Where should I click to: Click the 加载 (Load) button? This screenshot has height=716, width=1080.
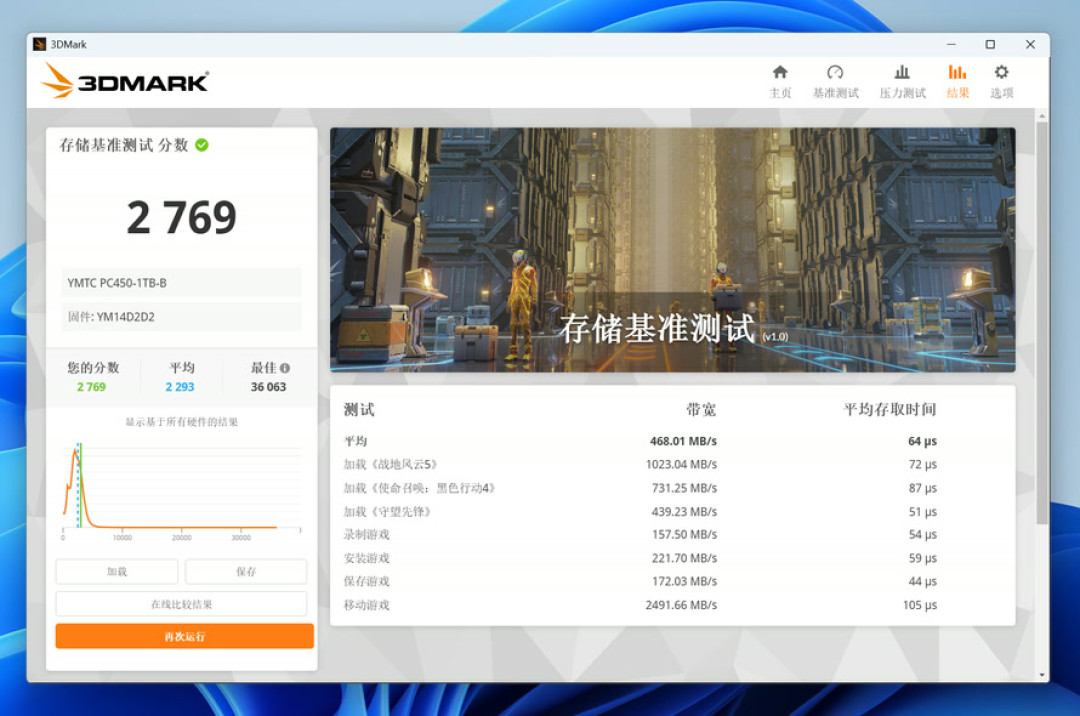[117, 571]
